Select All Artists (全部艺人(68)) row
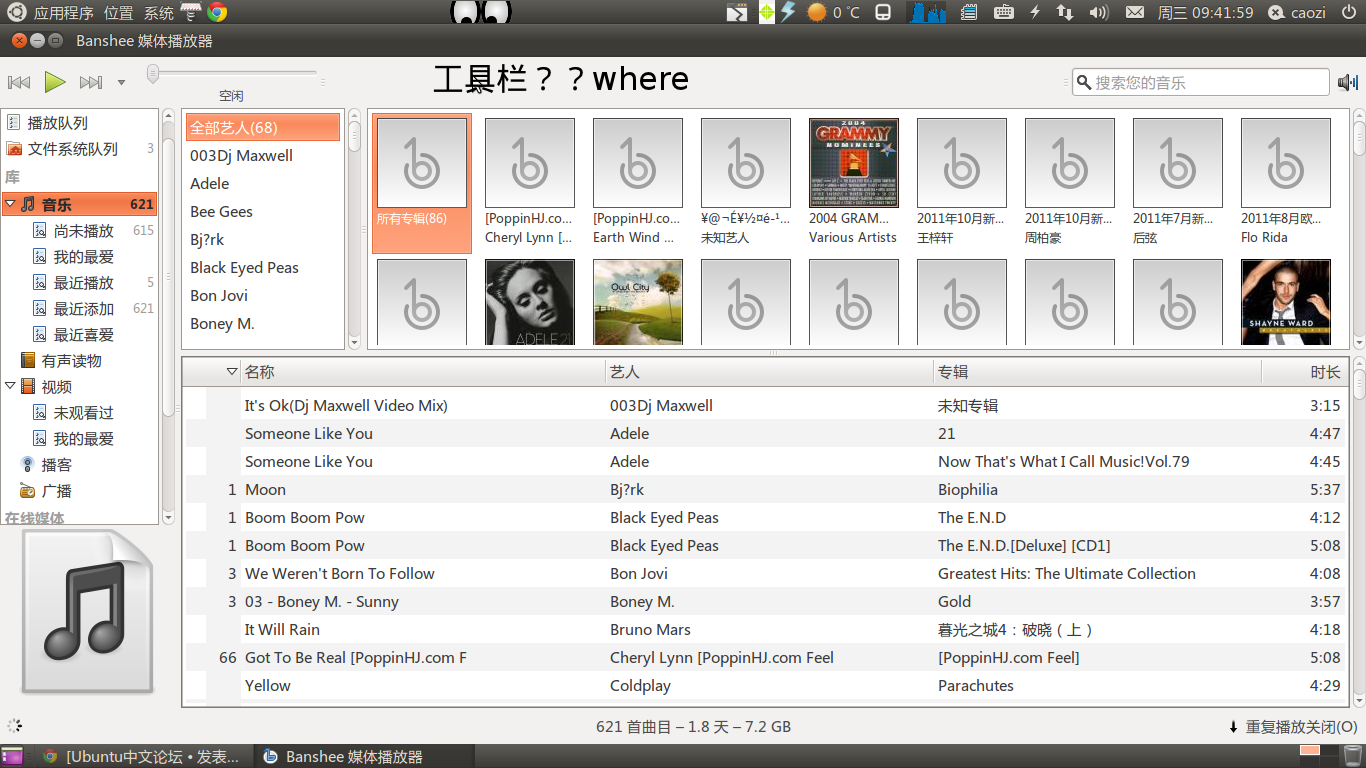The width and height of the screenshot is (1366, 768). point(263,127)
